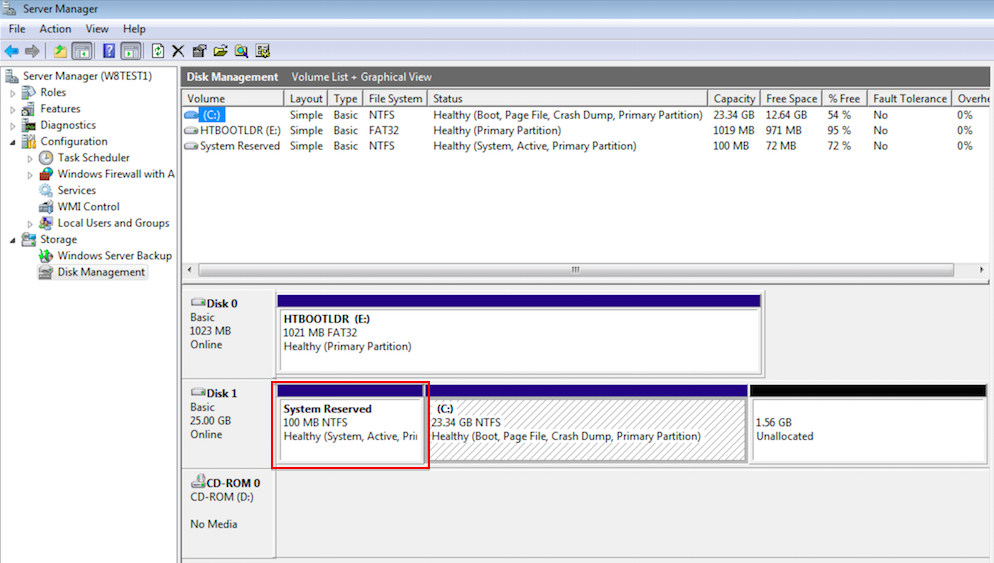Click the Features tree icon
Viewport: 994px width, 563px height.
click(29, 109)
